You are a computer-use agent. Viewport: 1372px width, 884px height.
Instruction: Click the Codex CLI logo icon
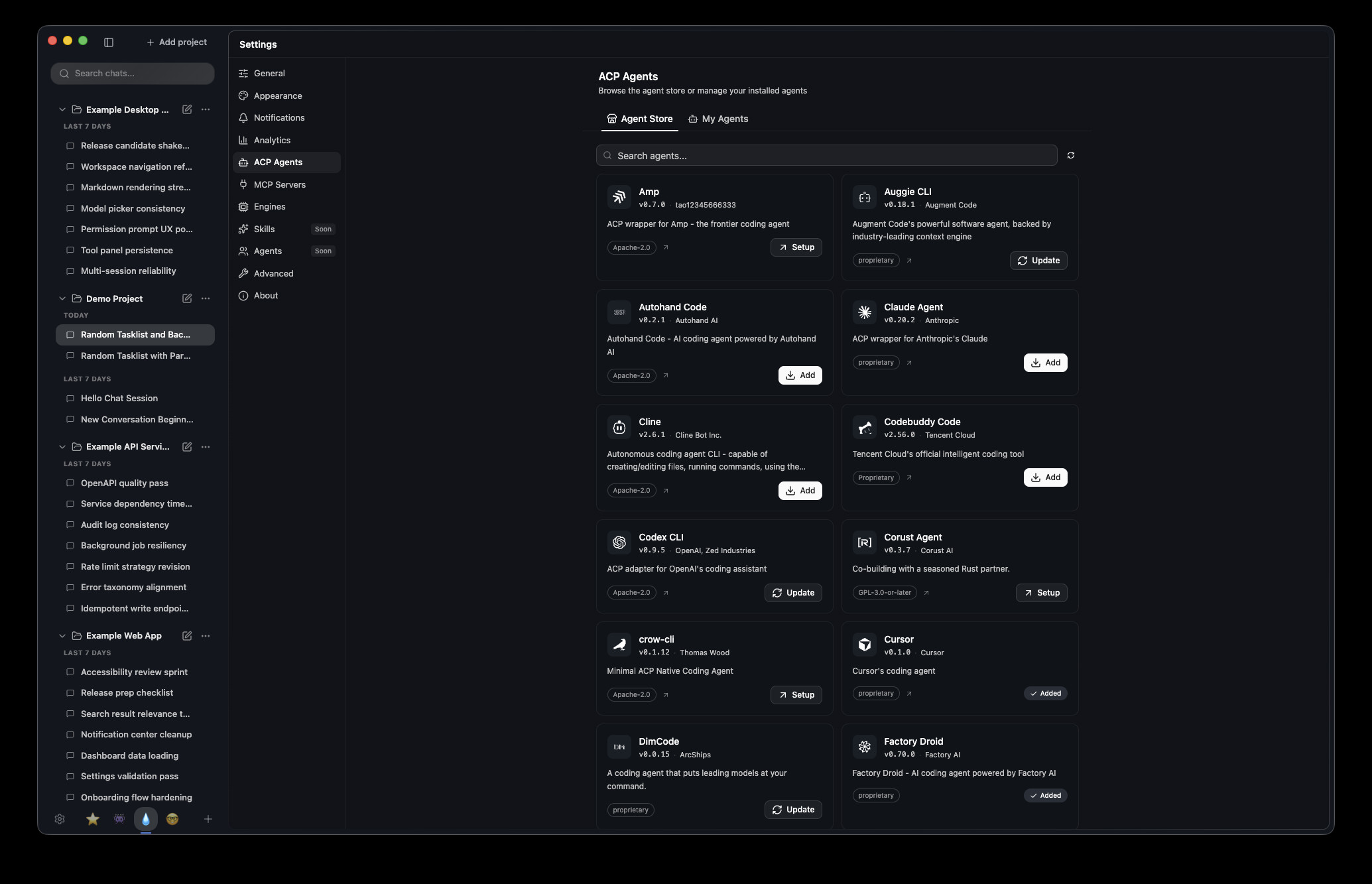click(x=619, y=542)
